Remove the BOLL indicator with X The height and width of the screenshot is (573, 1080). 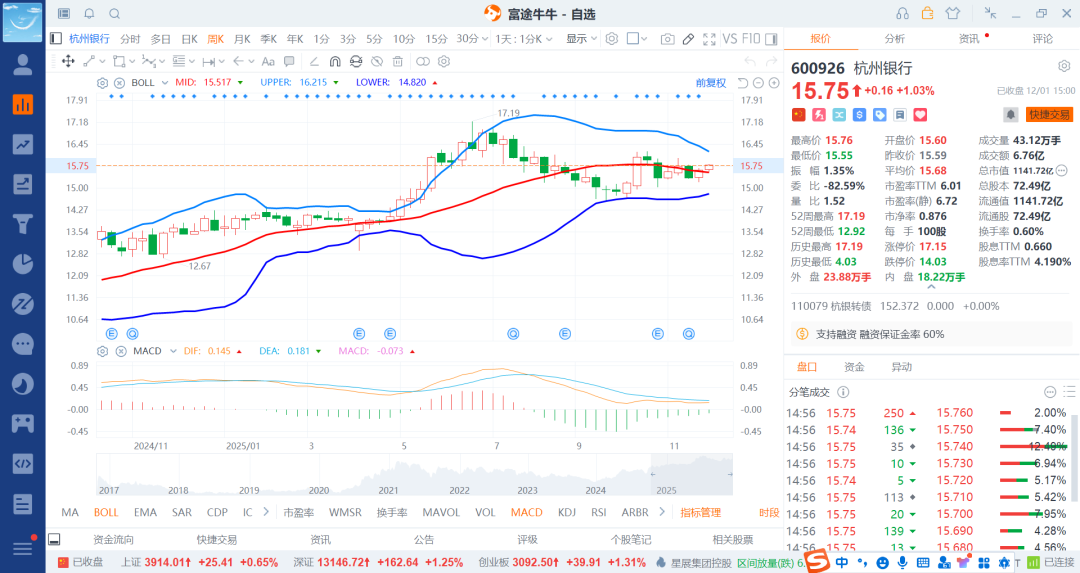pyautogui.click(x=119, y=83)
